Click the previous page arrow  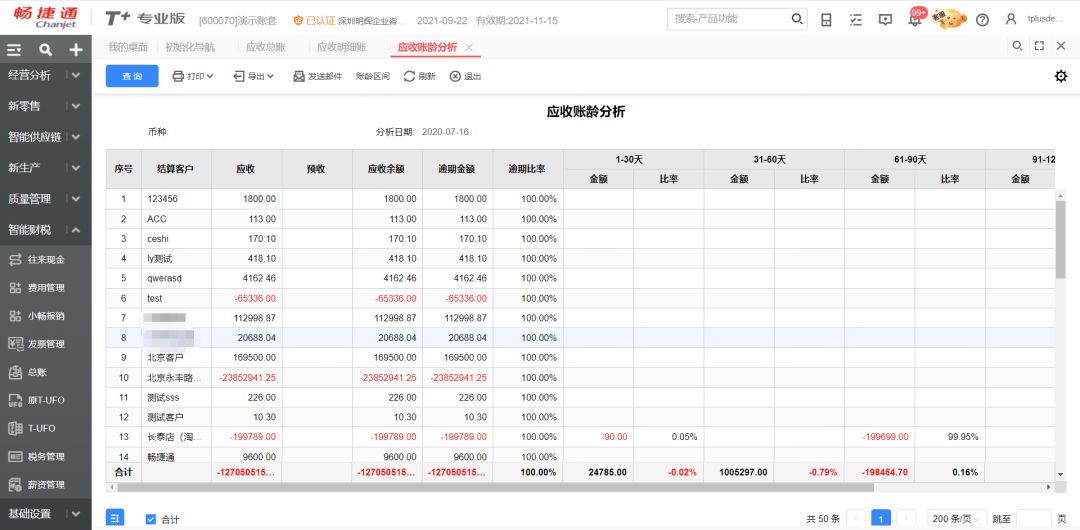(856, 518)
